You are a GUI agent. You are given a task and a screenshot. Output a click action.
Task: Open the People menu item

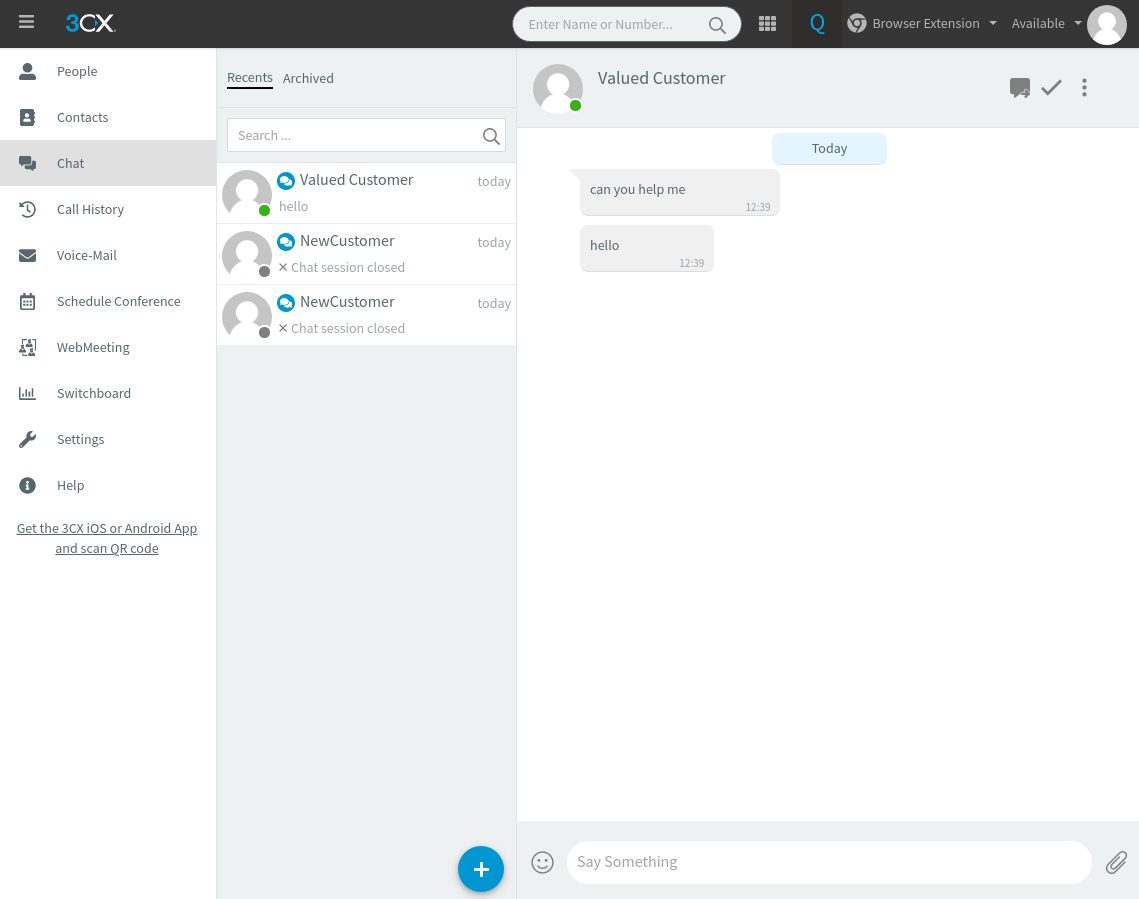[108, 71]
